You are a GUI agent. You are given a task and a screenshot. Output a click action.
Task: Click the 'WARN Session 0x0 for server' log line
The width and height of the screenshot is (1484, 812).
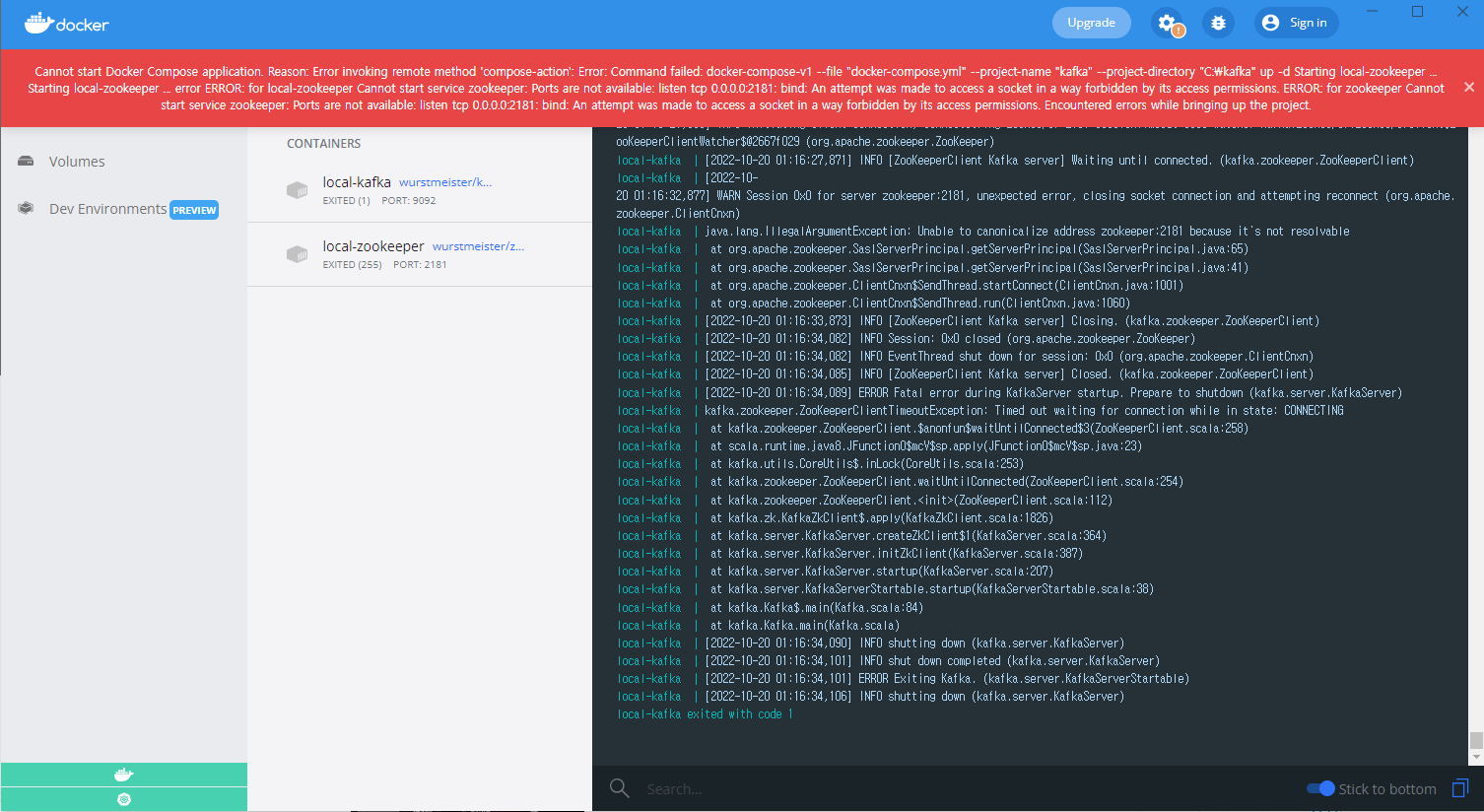click(x=1035, y=196)
